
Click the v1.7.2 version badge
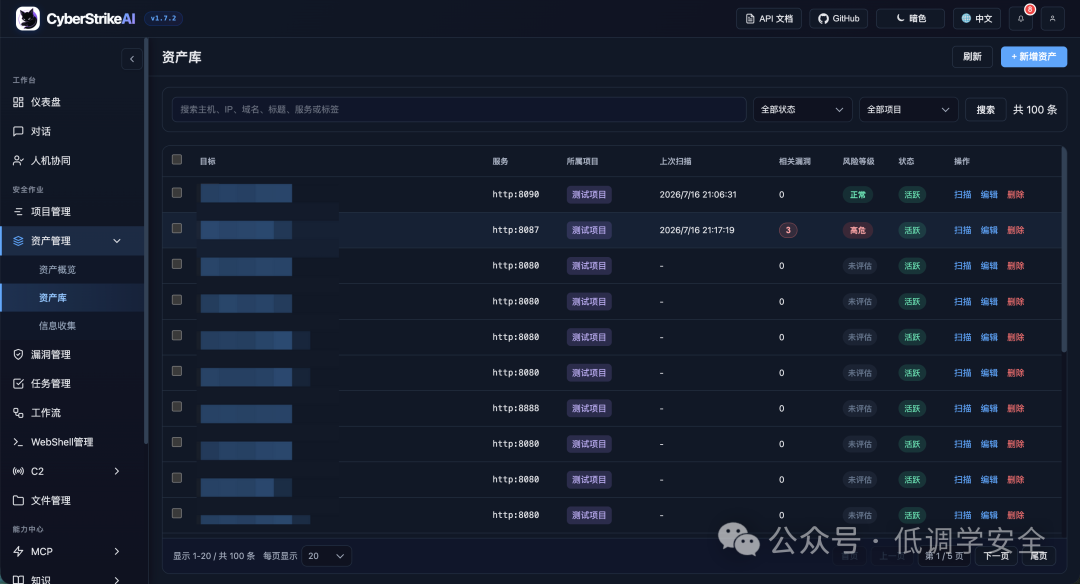163,19
